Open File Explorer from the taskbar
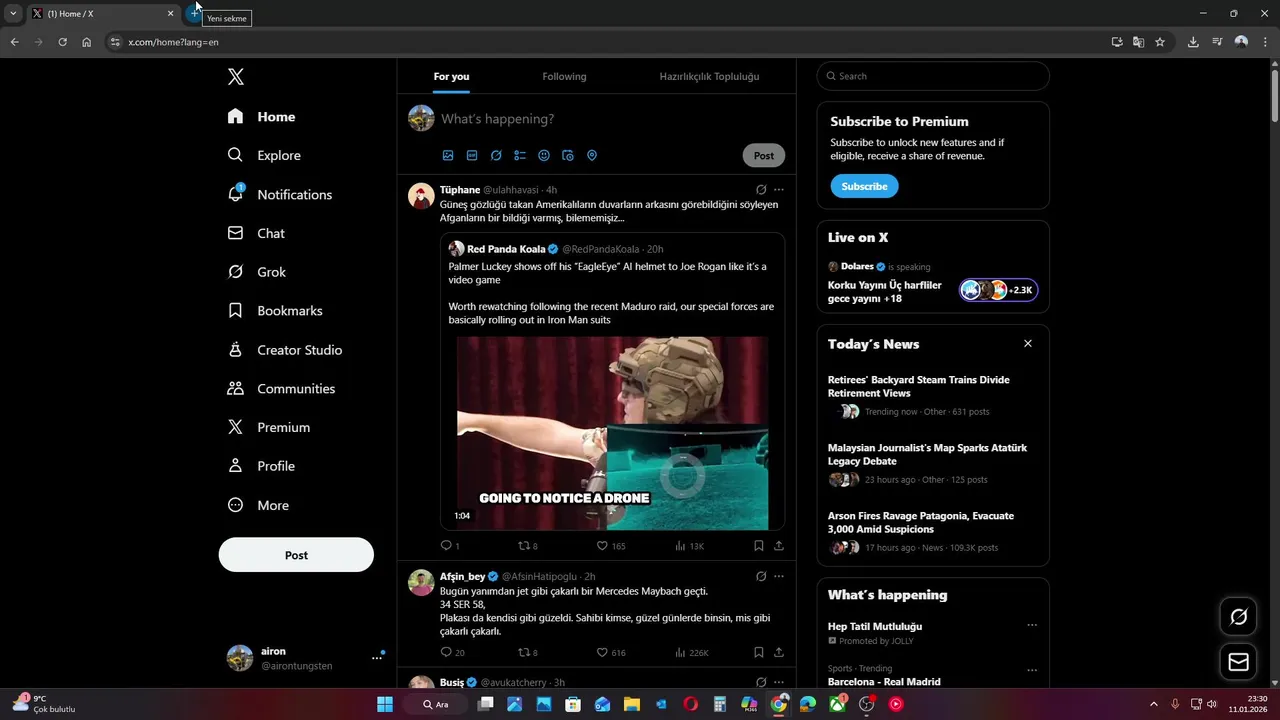The image size is (1280, 720). click(x=631, y=704)
